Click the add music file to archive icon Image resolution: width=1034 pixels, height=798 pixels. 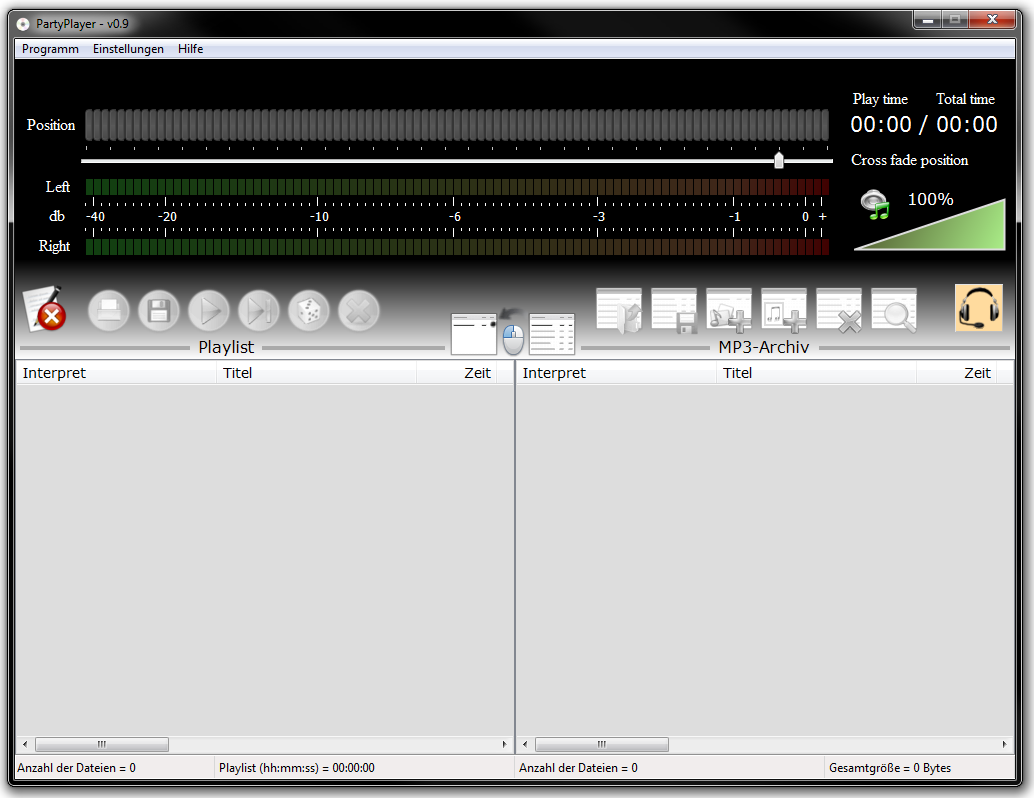pyautogui.click(x=784, y=310)
